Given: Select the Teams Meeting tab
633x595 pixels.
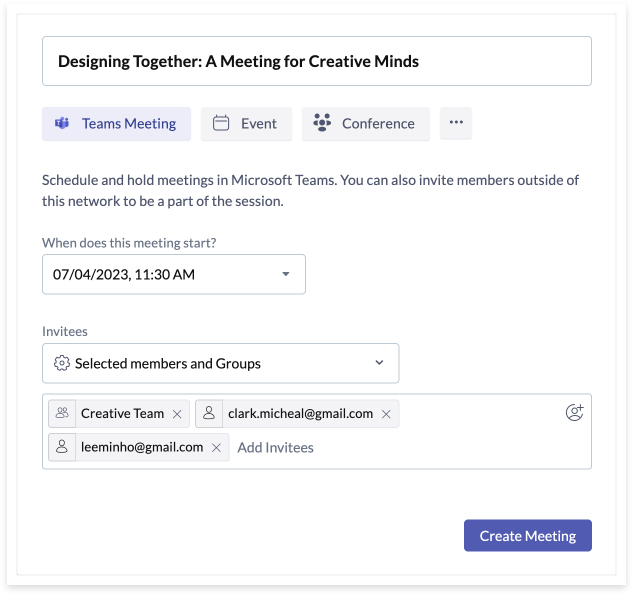Looking at the screenshot, I should click(x=116, y=124).
